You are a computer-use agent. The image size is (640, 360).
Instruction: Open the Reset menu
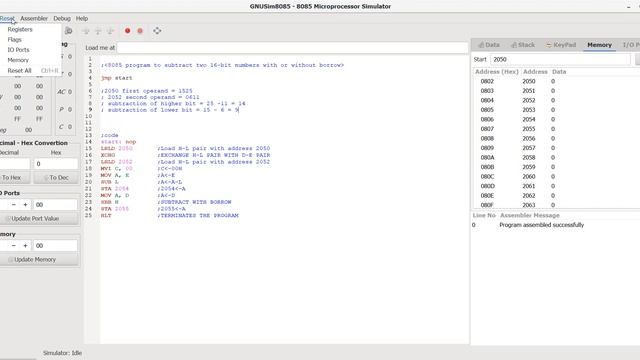point(7,18)
